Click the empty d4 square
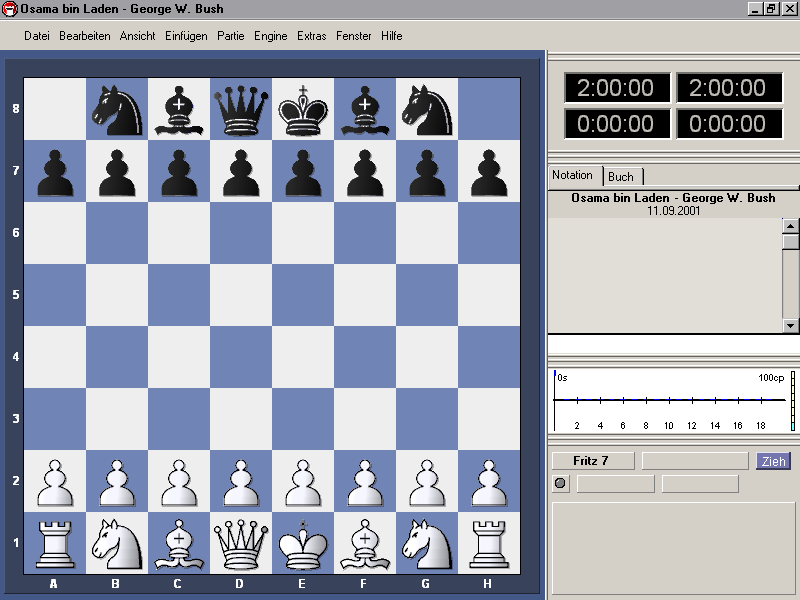 point(241,357)
